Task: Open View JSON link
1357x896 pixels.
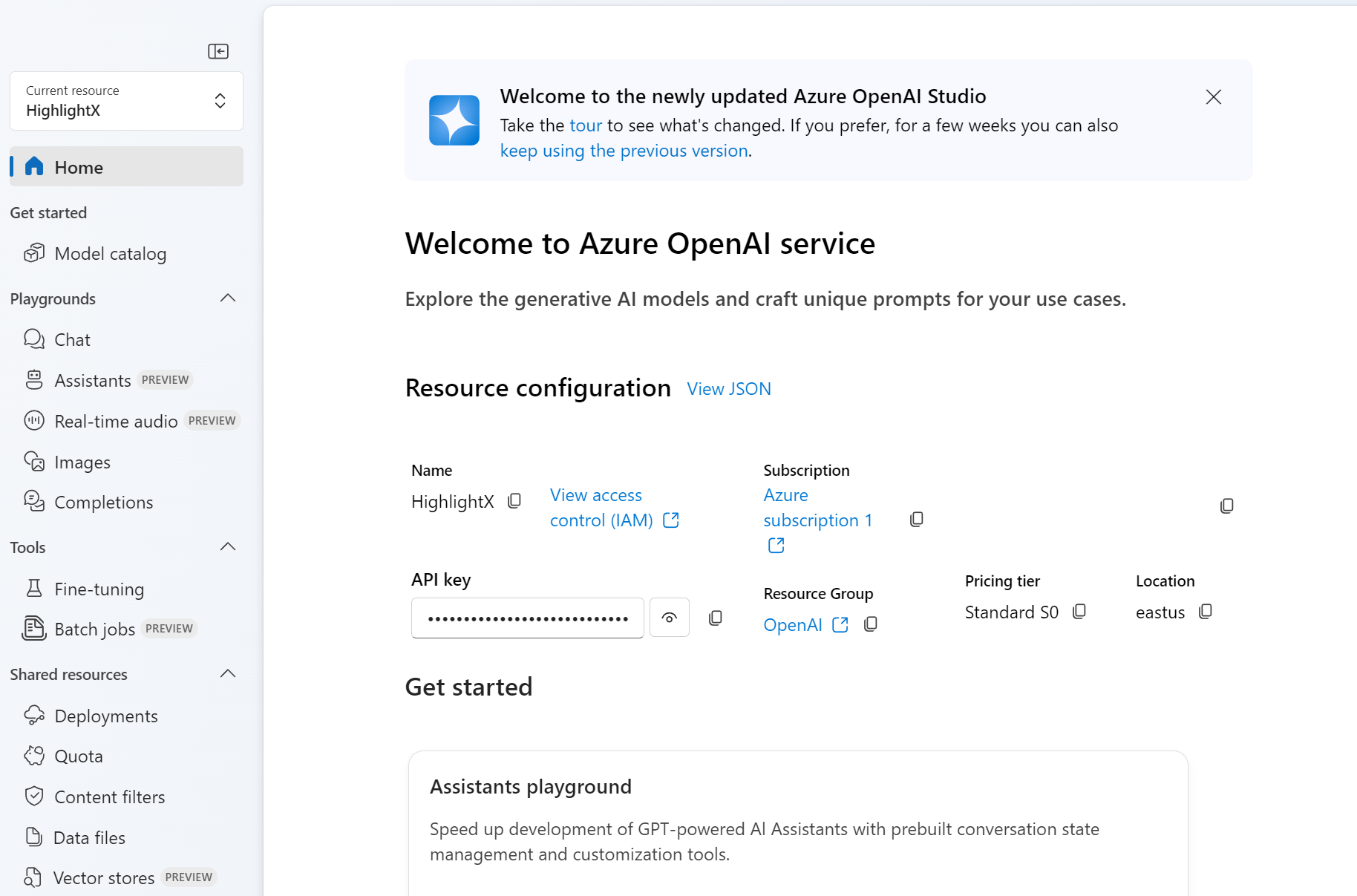Action: click(729, 389)
